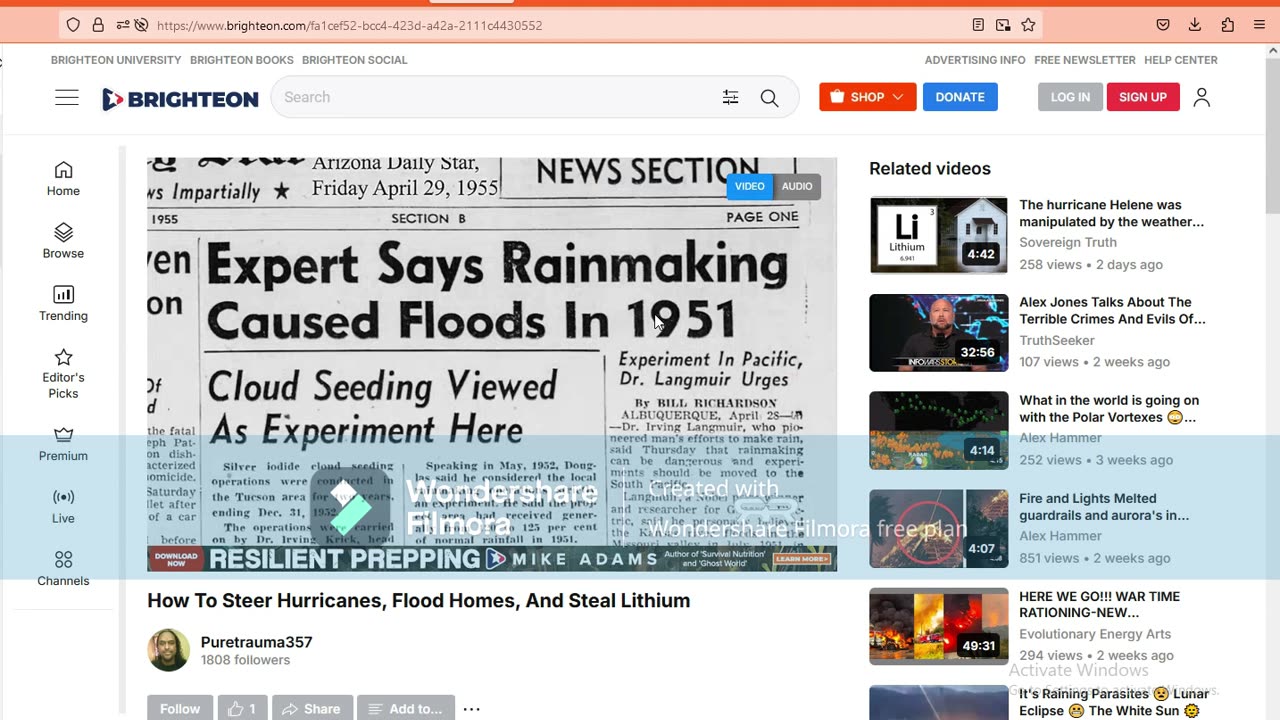Switch player to AUDIO mode

[797, 186]
